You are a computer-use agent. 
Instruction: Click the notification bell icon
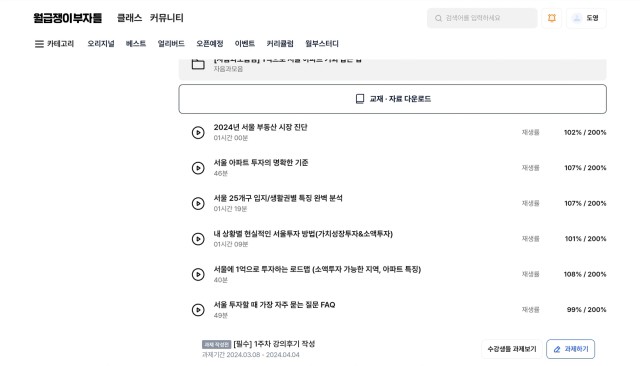(x=551, y=18)
